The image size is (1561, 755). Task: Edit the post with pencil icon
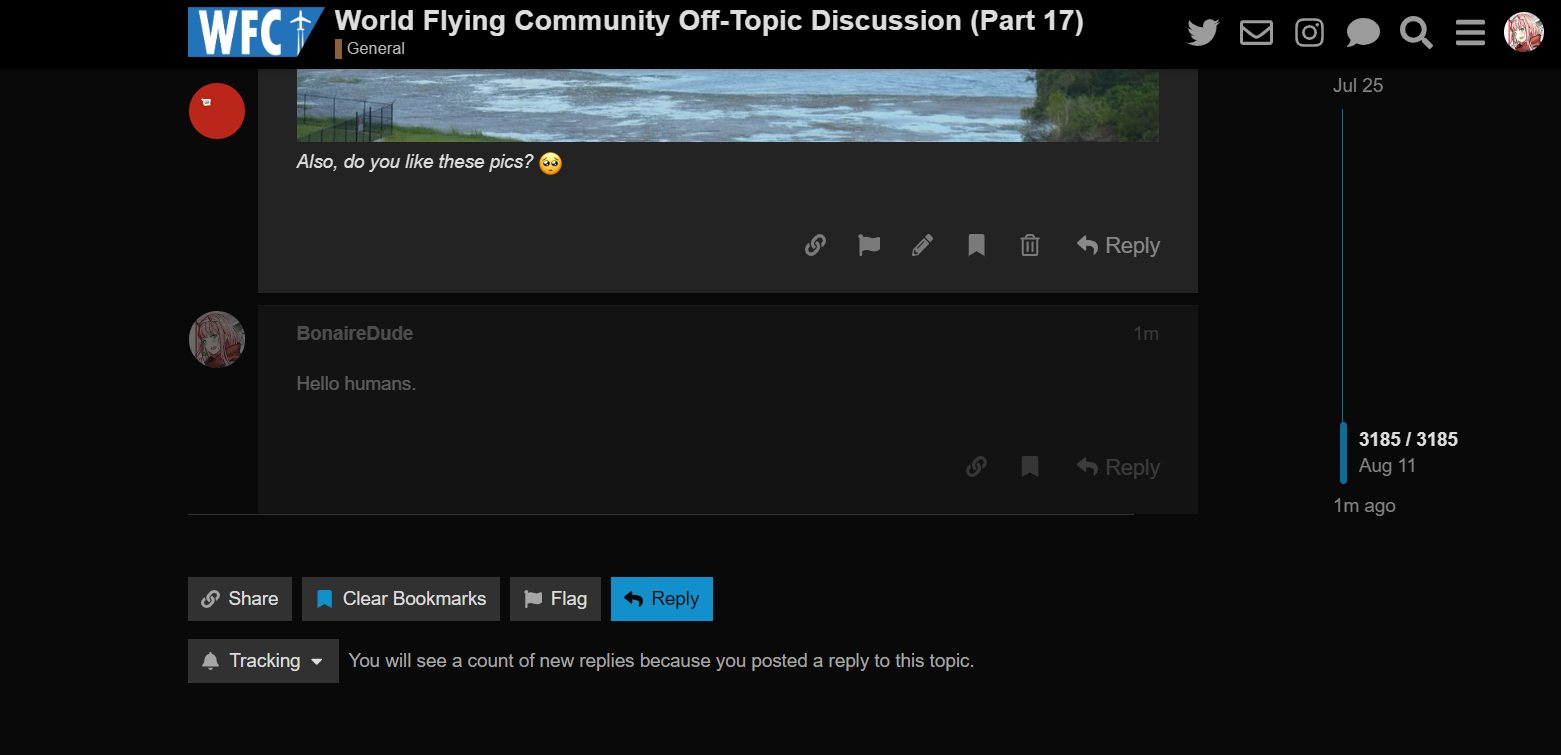923,245
